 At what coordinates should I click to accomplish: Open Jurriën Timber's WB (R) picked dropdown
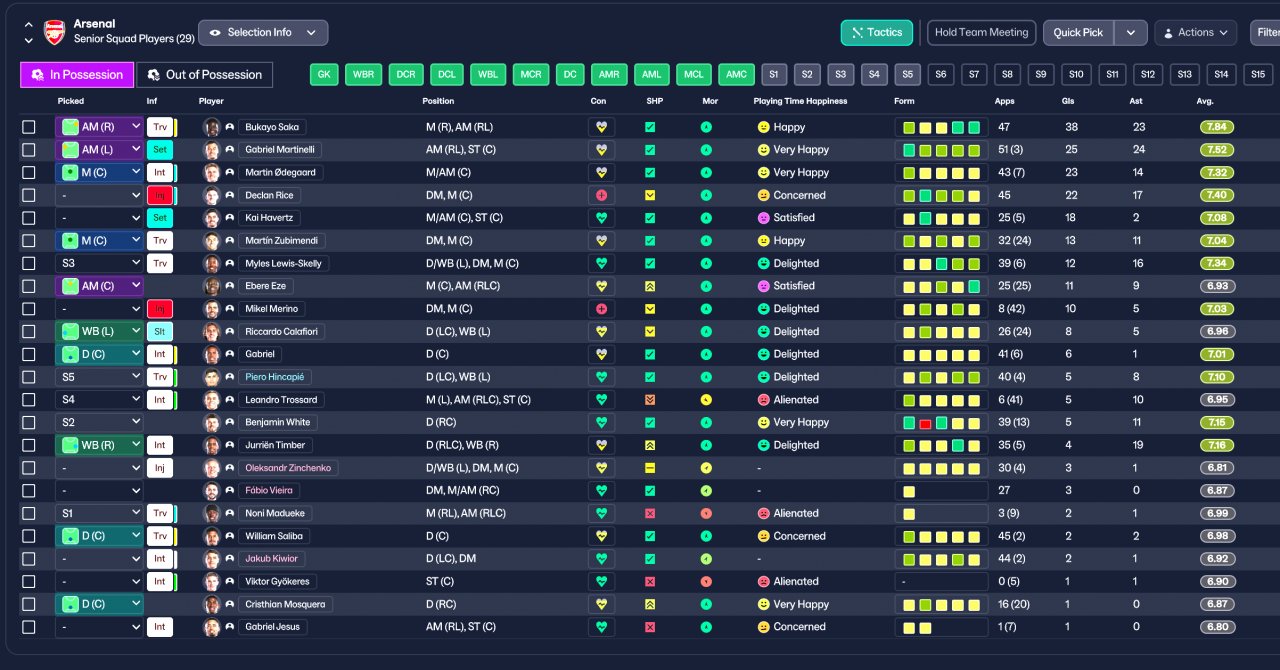99,445
